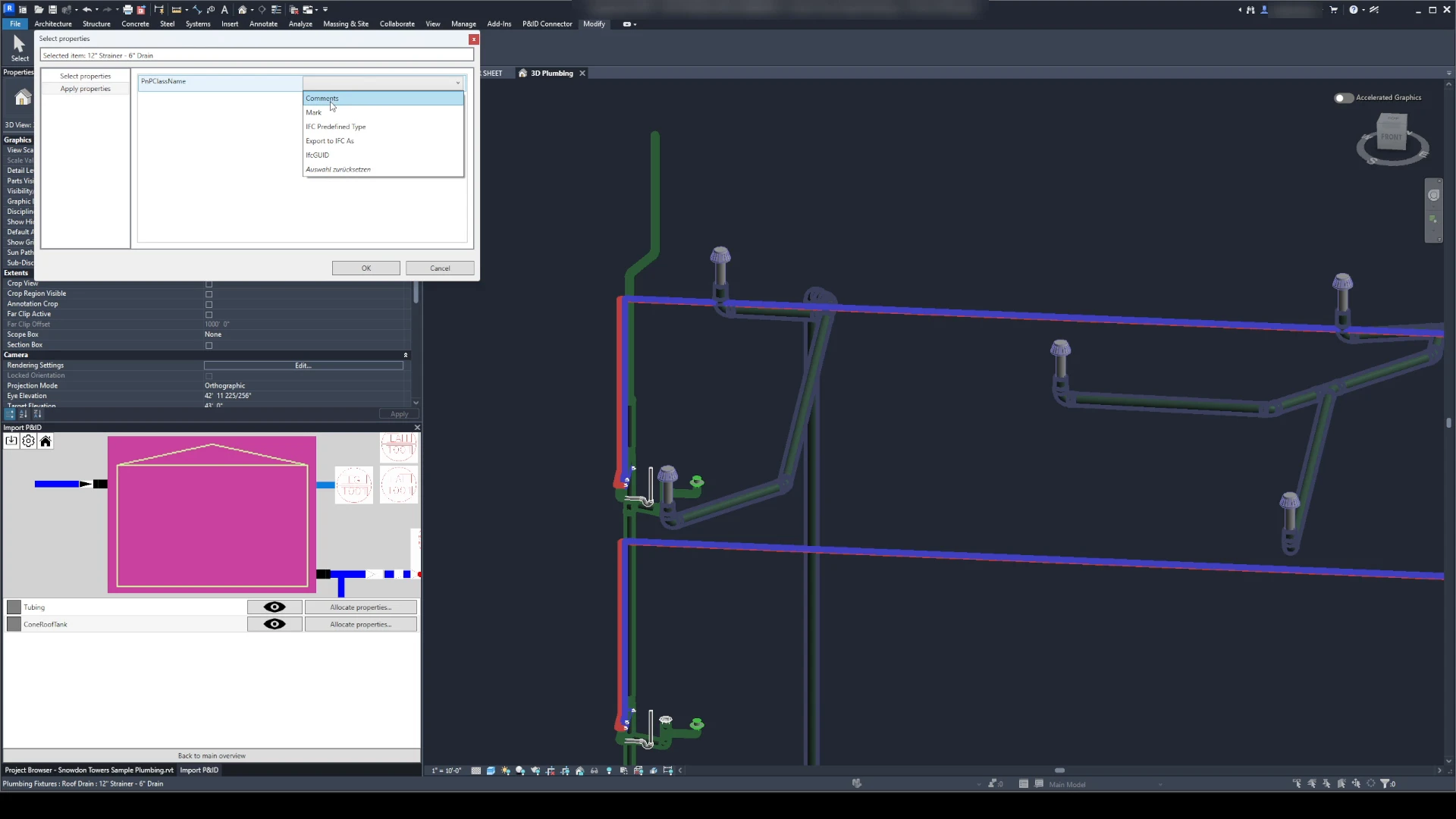Click the Sun Path icon in view control bar

[506, 771]
